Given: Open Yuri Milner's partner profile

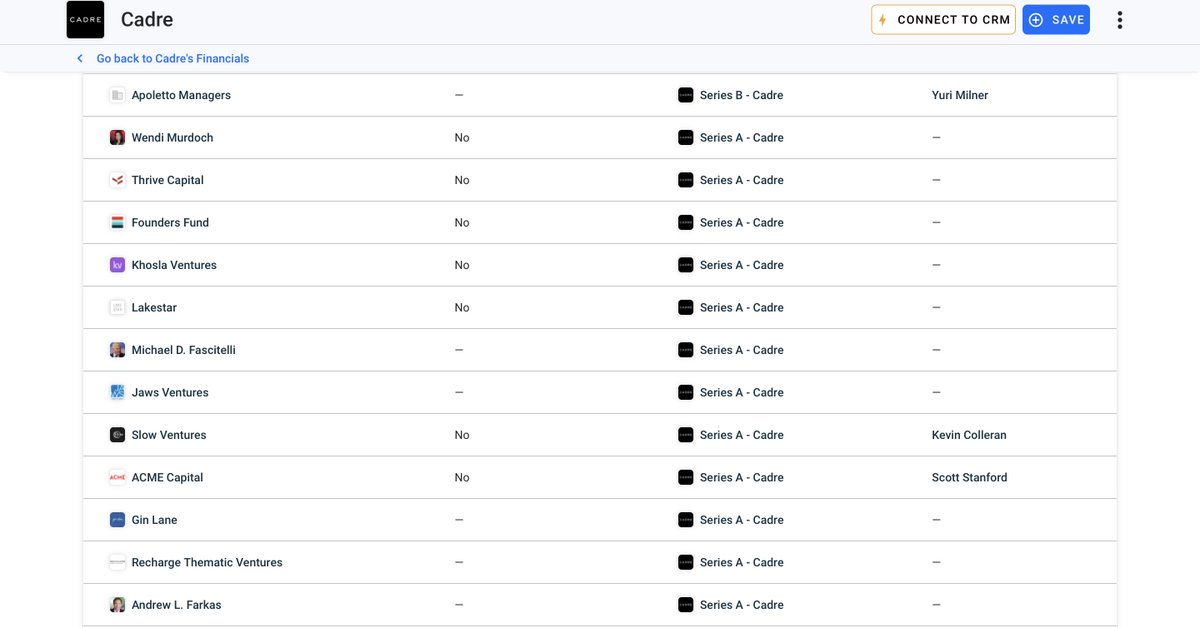Looking at the screenshot, I should 959,95.
